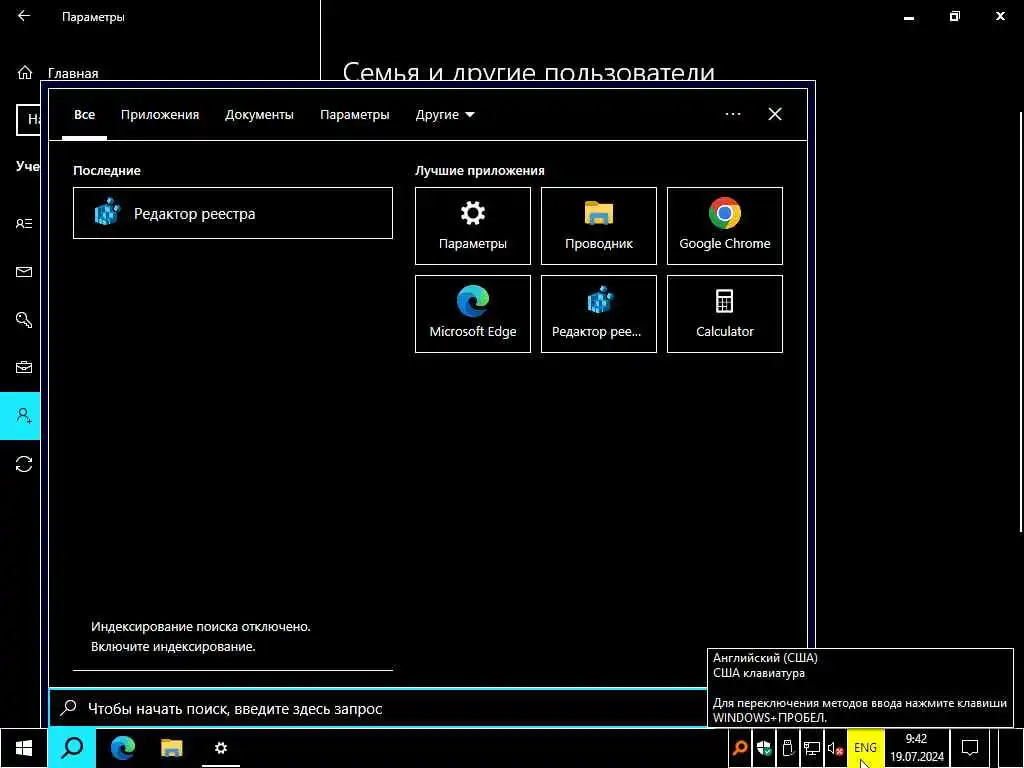1024x768 pixels.
Task: Open the notification center icon
Action: click(x=970, y=748)
